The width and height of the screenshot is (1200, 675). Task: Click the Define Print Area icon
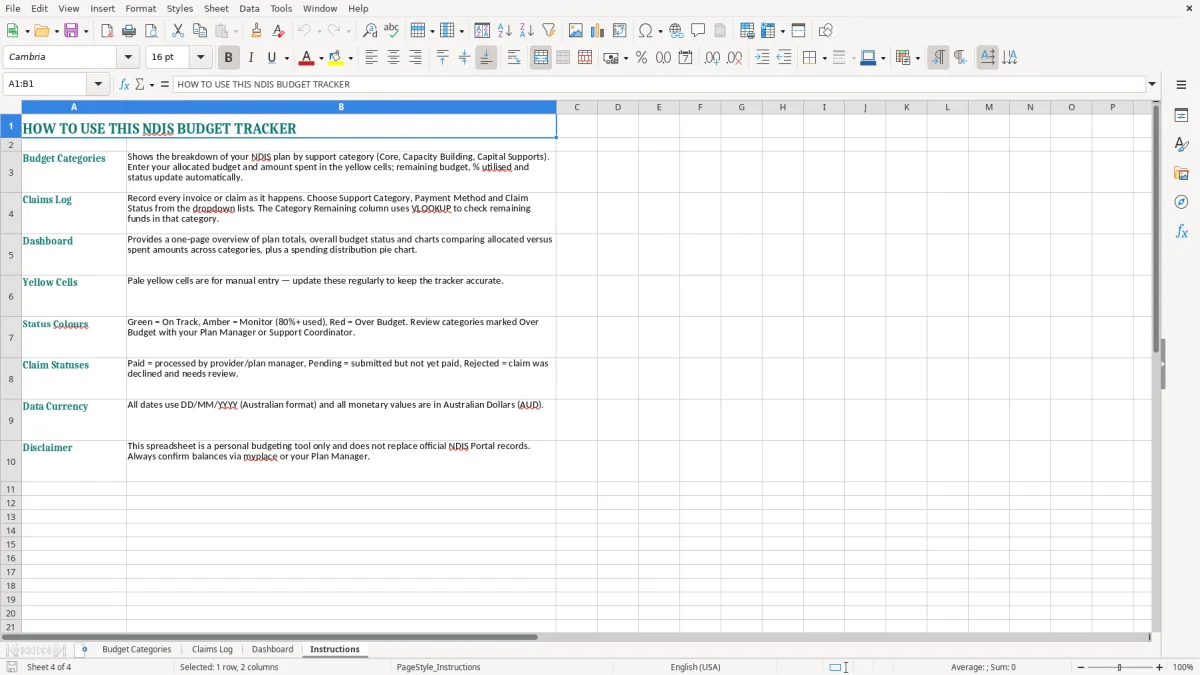(x=747, y=31)
